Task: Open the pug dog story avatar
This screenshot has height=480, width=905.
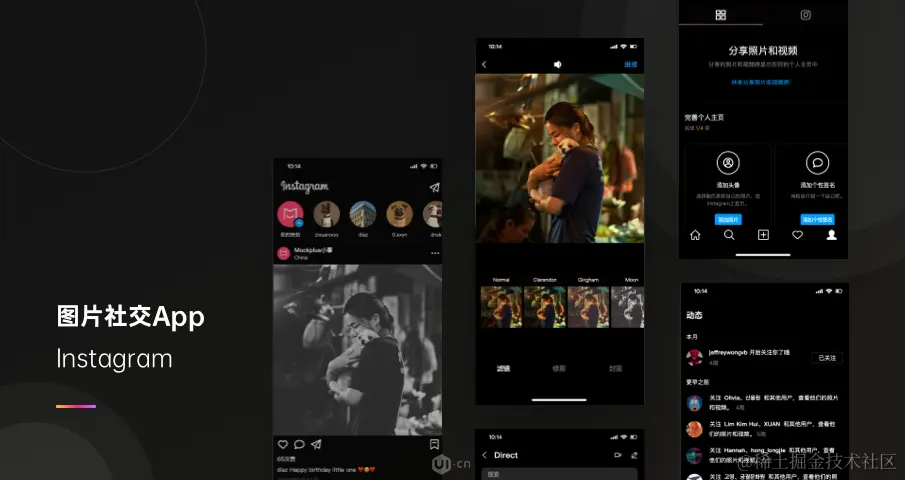Action: 399,215
